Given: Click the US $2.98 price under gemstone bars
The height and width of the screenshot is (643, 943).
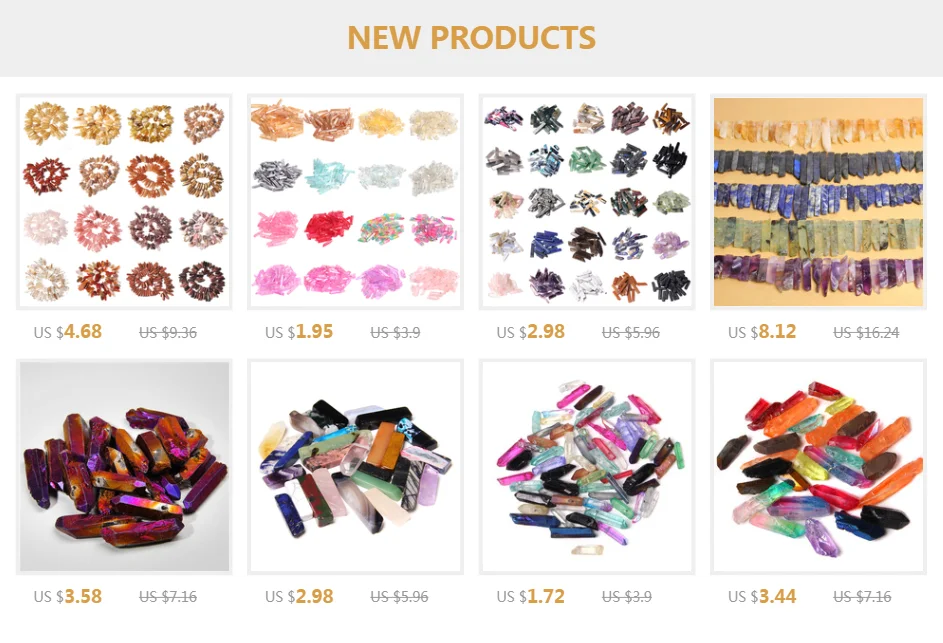Looking at the screenshot, I should click(299, 596).
